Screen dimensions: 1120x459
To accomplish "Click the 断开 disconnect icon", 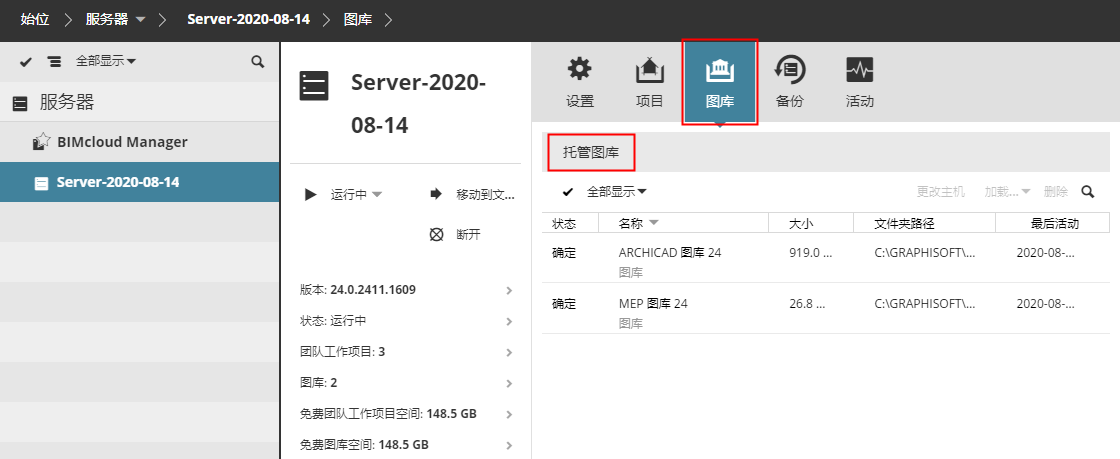I will (x=436, y=234).
